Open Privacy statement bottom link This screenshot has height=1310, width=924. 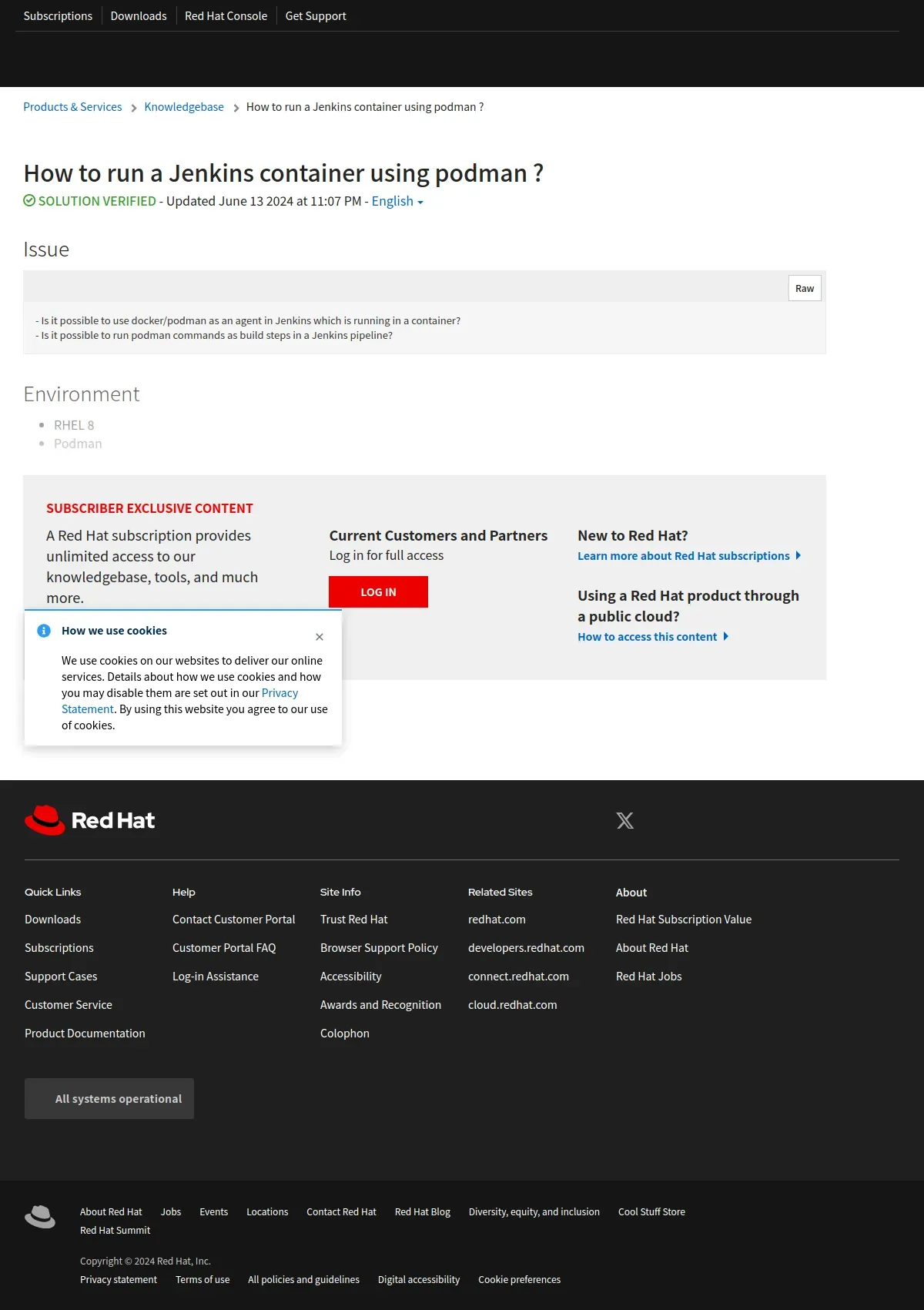[x=119, y=1280]
